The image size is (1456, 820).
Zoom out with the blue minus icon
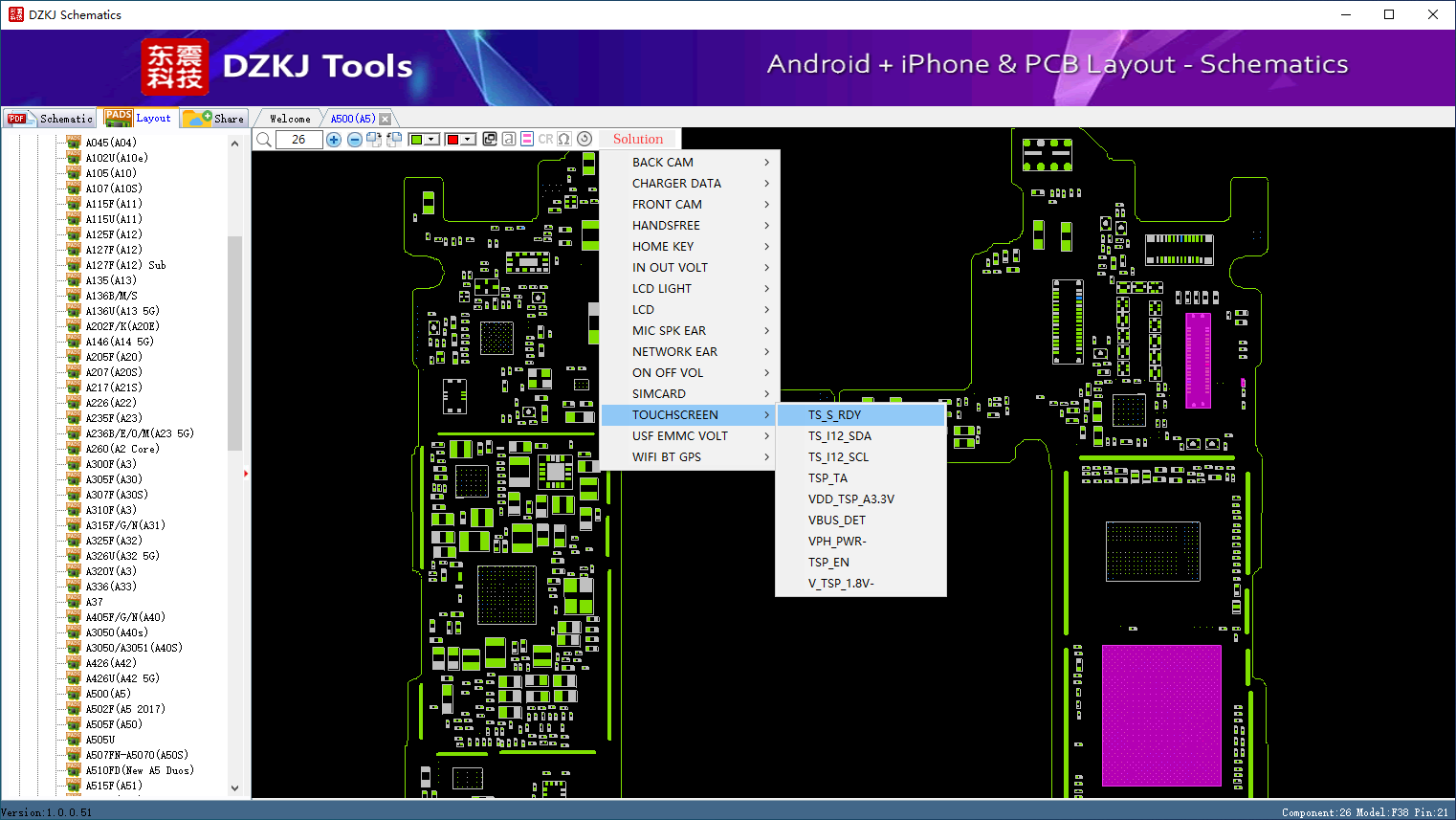pos(355,140)
